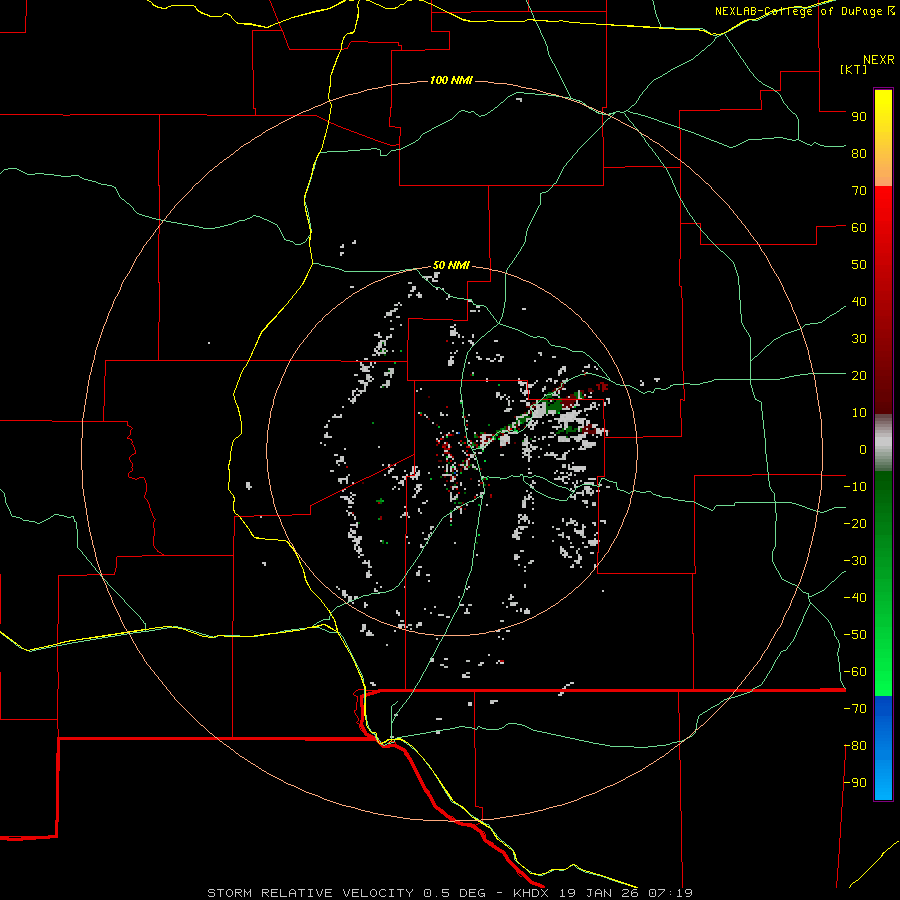This screenshot has height=900, width=900.
Task: Click the NEXLAB-College of DuPage label
Action: (x=798, y=11)
